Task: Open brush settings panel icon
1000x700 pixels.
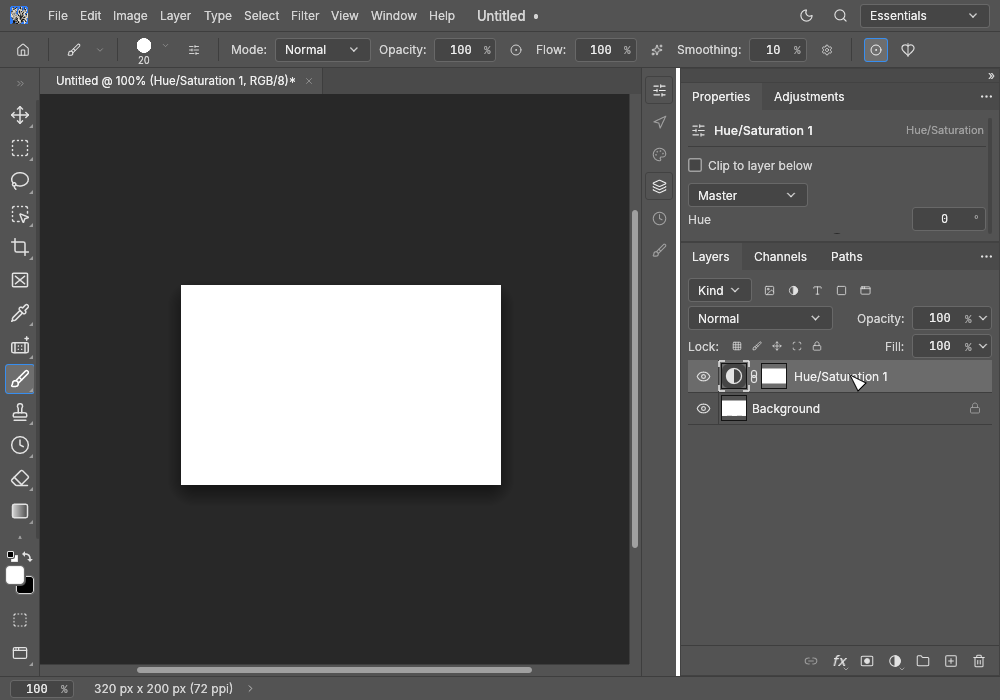Action: point(194,50)
